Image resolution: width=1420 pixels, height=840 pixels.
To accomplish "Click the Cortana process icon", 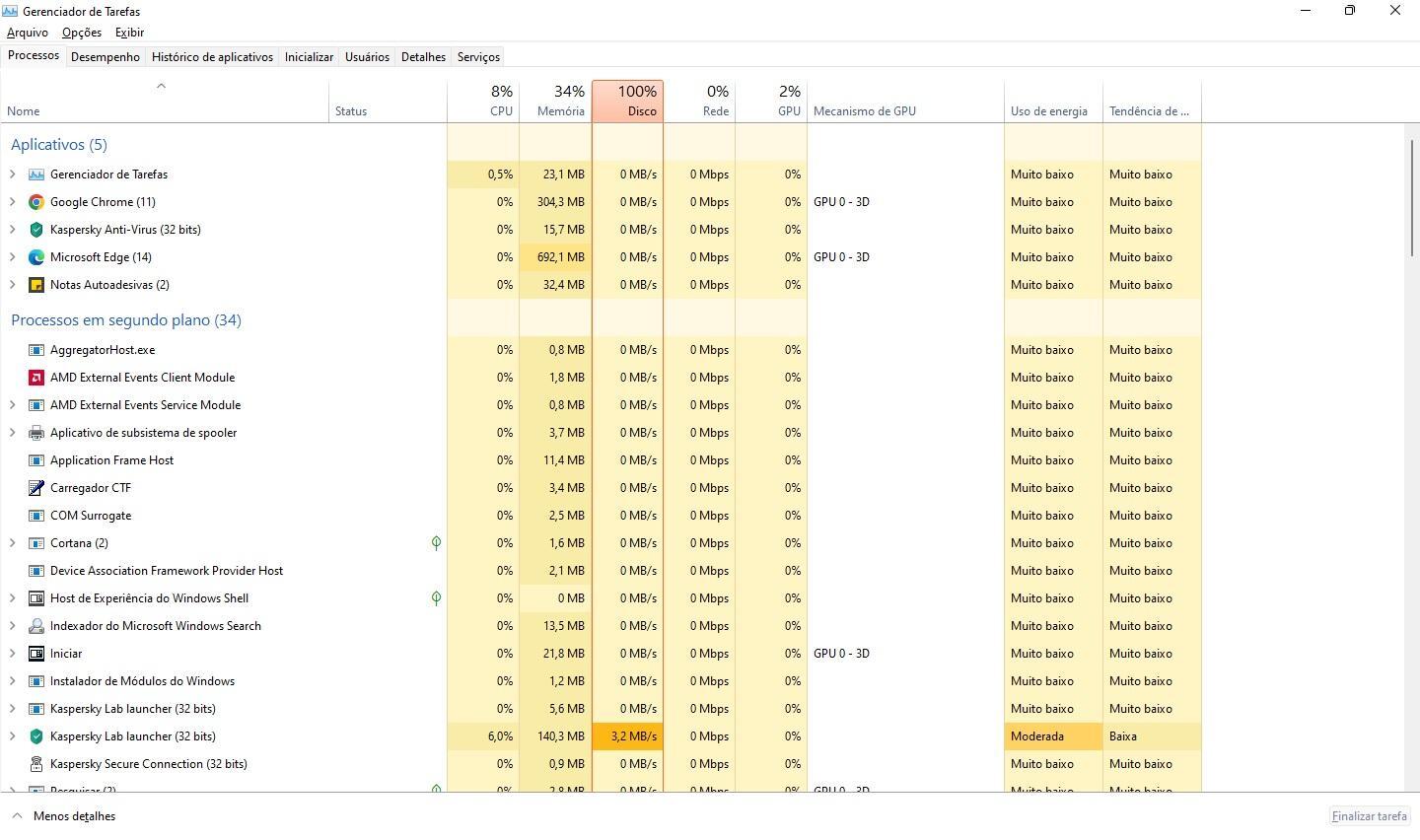I will [36, 543].
